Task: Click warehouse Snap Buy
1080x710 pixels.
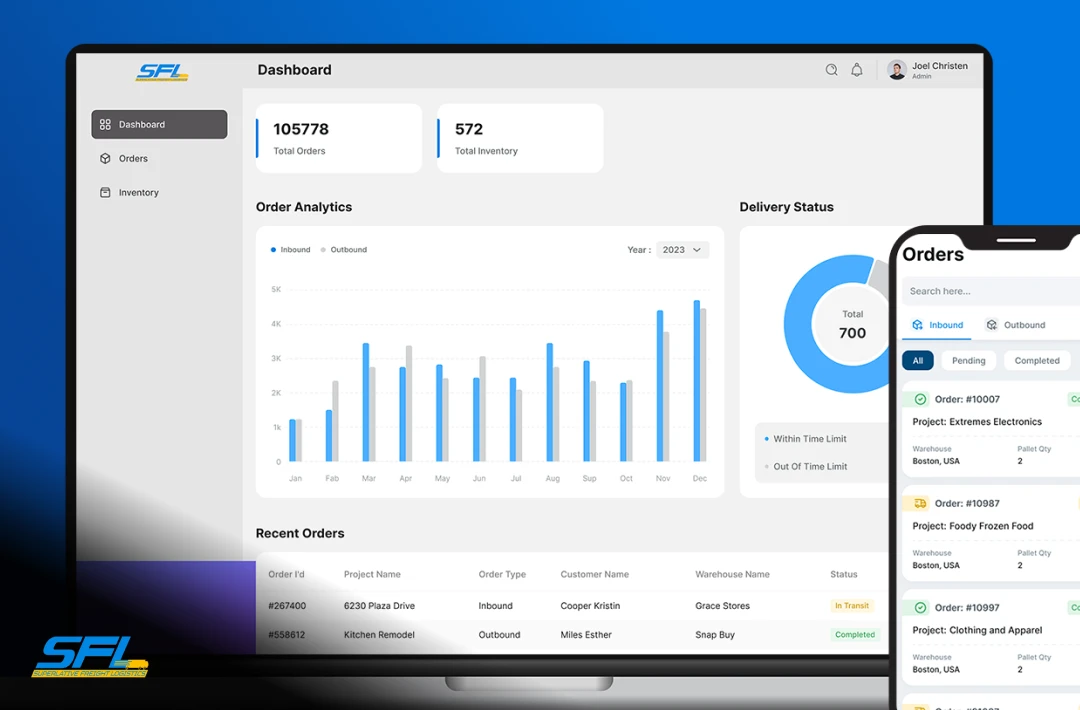Action: [715, 635]
